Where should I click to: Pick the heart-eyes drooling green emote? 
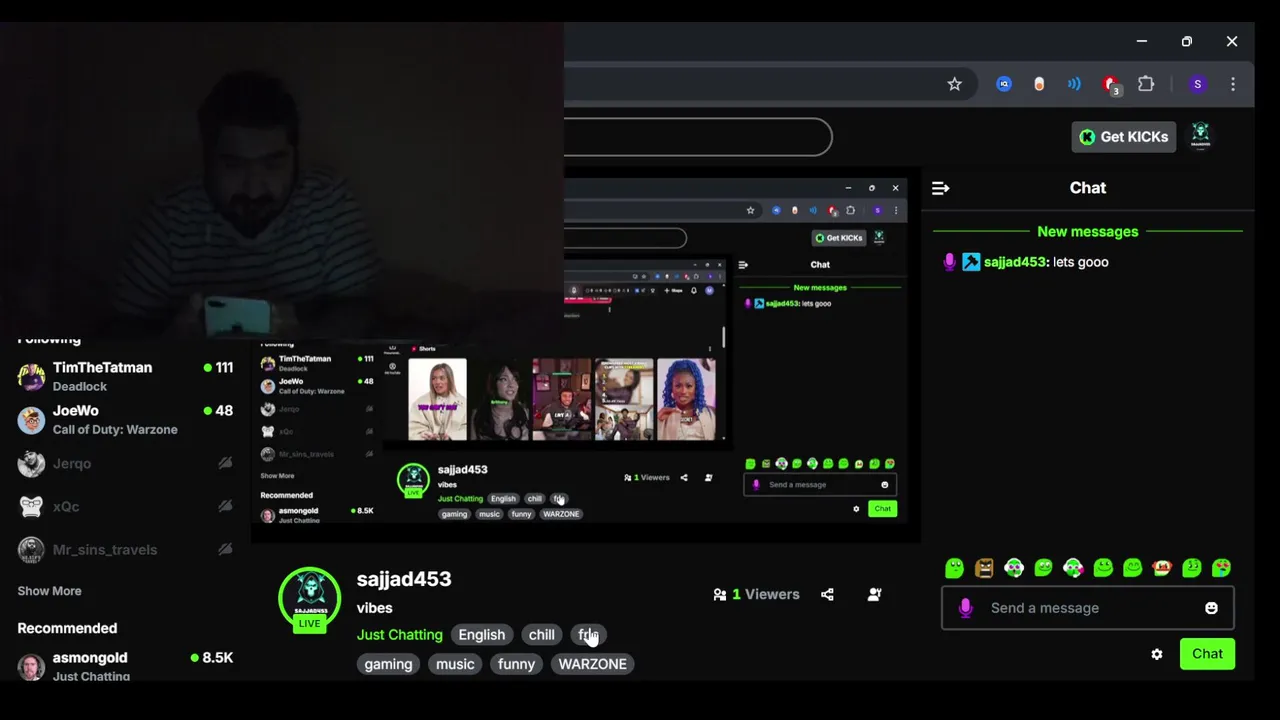(1221, 568)
